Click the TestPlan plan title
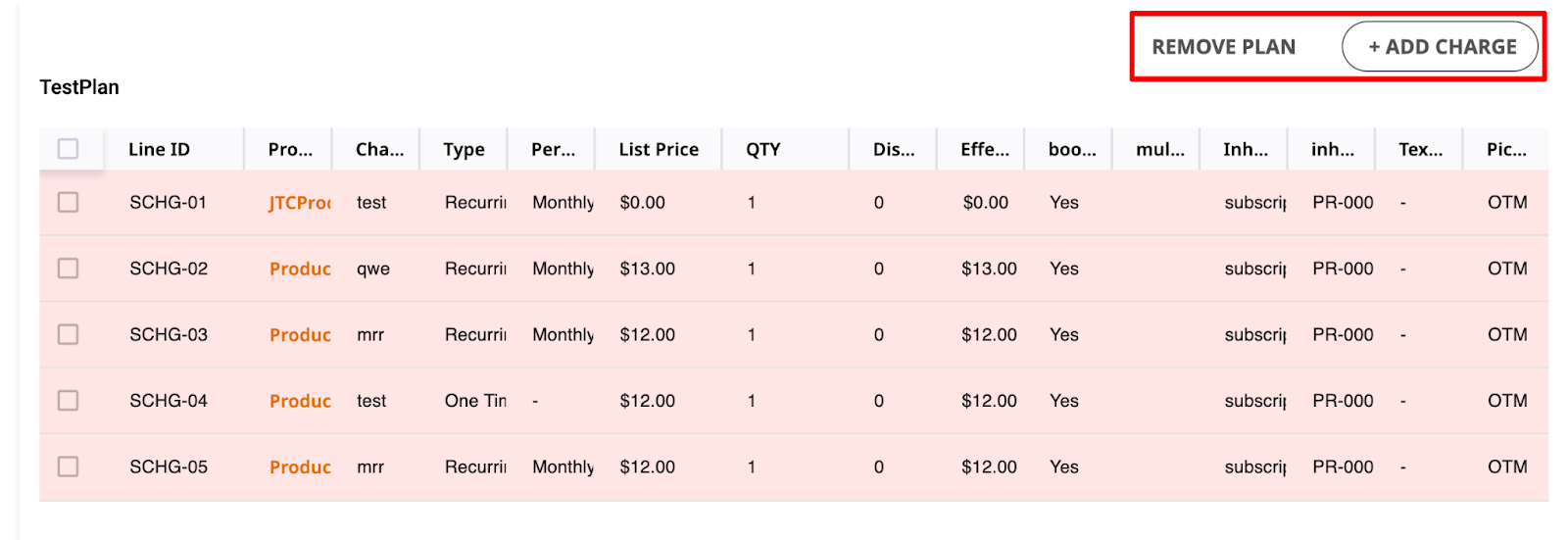This screenshot has height=540, width=1568. tap(79, 87)
